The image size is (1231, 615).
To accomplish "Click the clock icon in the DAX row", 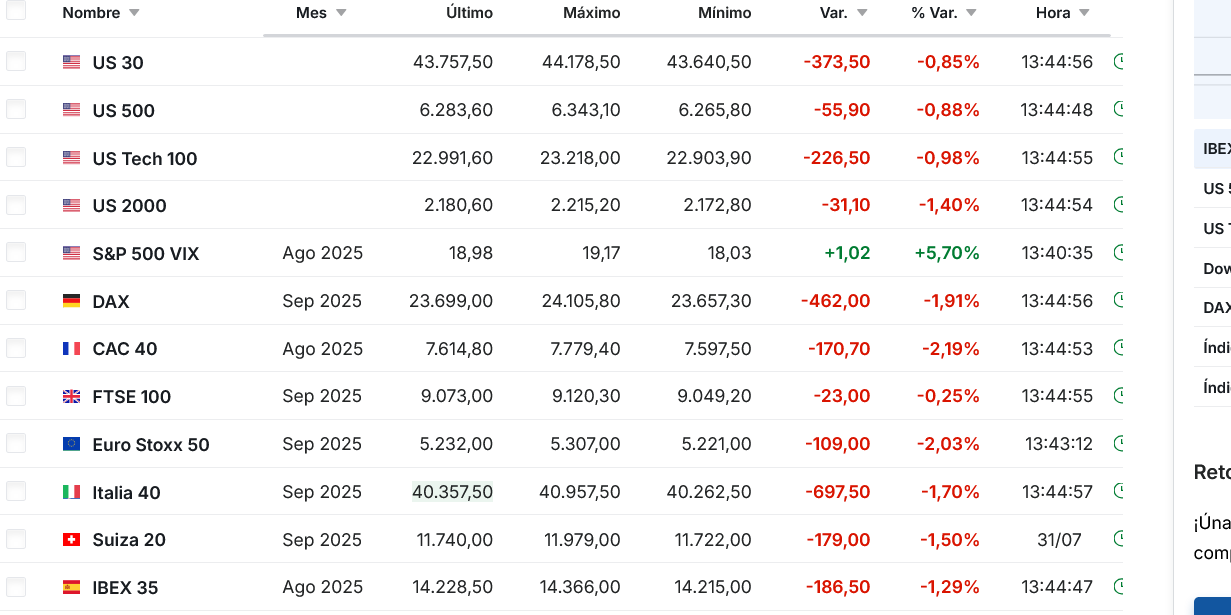I will click(x=1118, y=301).
